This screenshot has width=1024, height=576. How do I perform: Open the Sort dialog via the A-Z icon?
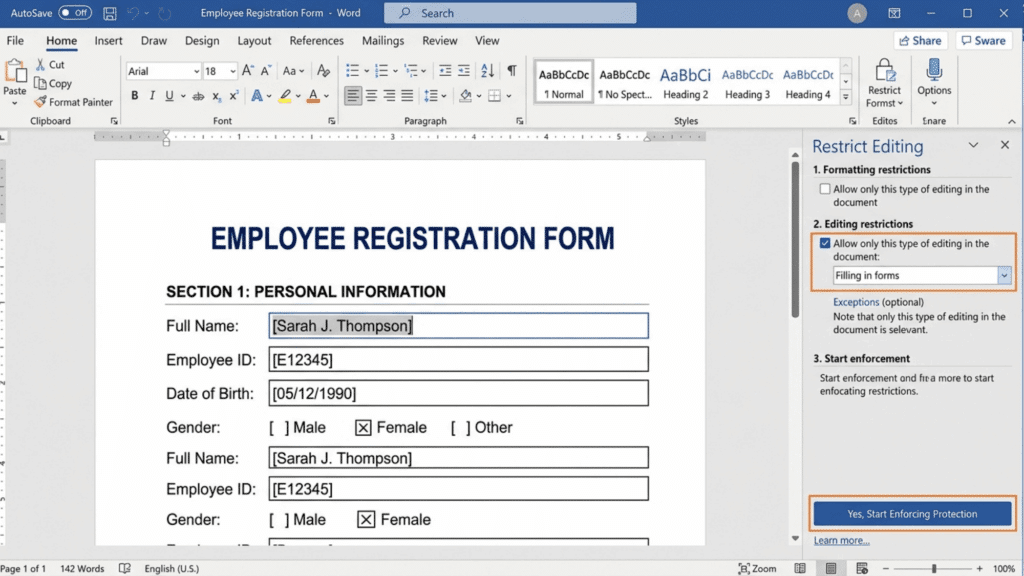point(487,72)
